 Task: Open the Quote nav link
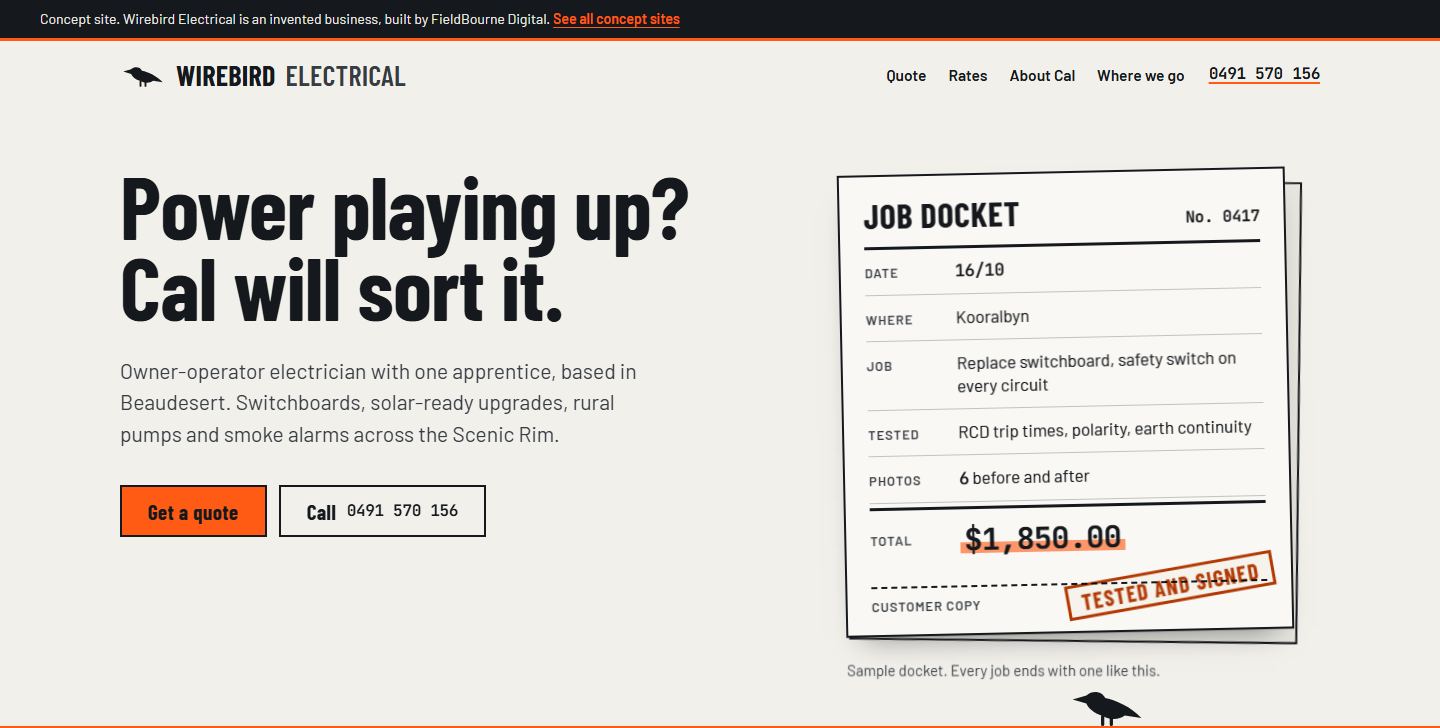click(x=906, y=76)
